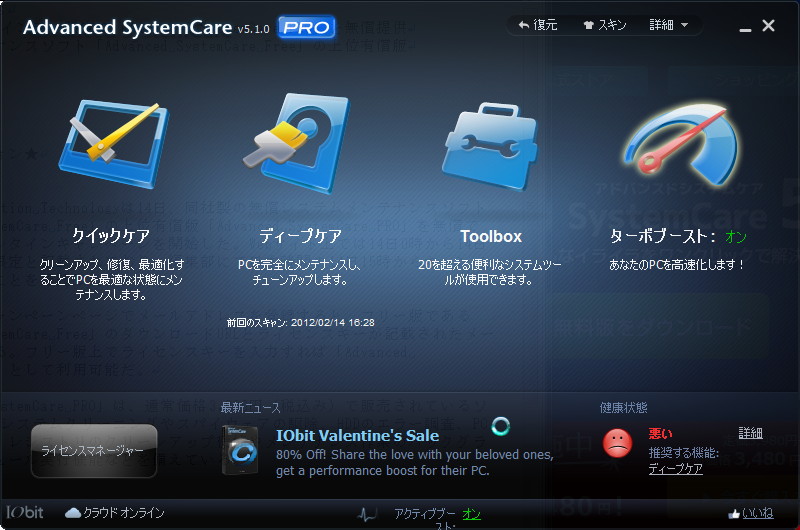
Task: Select the Toolbox title label
Action: point(491,236)
